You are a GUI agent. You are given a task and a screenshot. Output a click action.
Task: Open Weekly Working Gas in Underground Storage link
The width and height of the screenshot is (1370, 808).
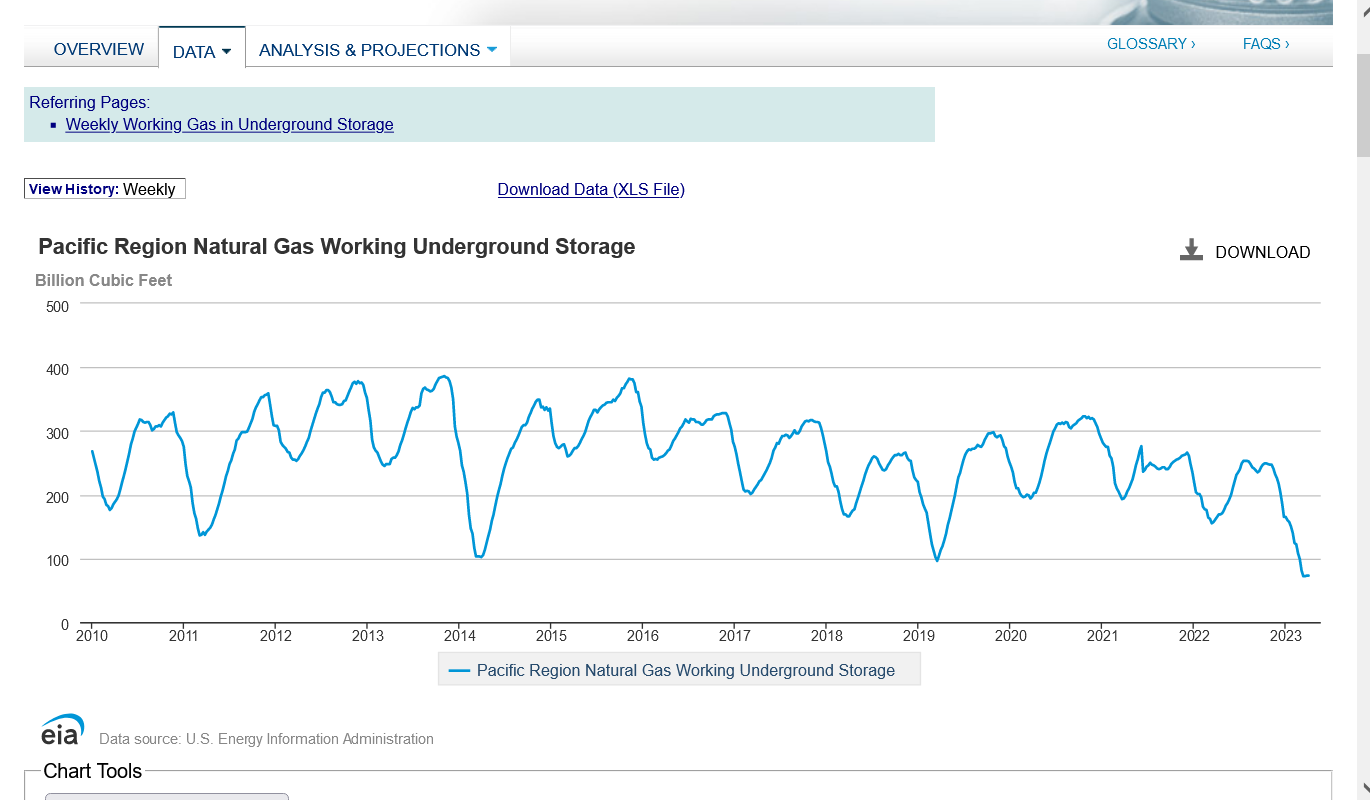click(229, 125)
